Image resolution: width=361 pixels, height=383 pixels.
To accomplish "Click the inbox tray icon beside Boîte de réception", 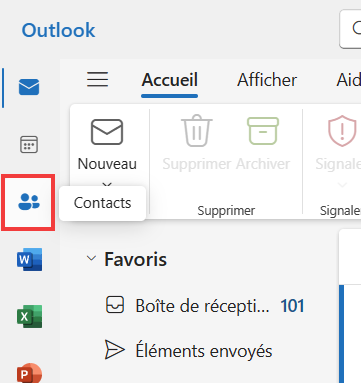I will click(x=115, y=305).
